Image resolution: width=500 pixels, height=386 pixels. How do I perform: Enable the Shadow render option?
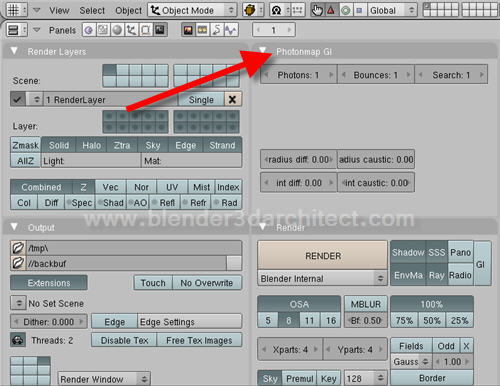pyautogui.click(x=408, y=252)
